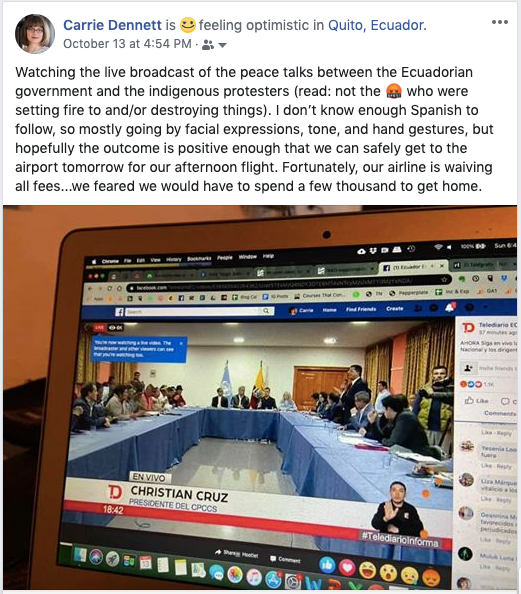This screenshot has height=594, width=521.
Task: Open the Chrome menu in the macOS menu bar
Action: [110, 261]
